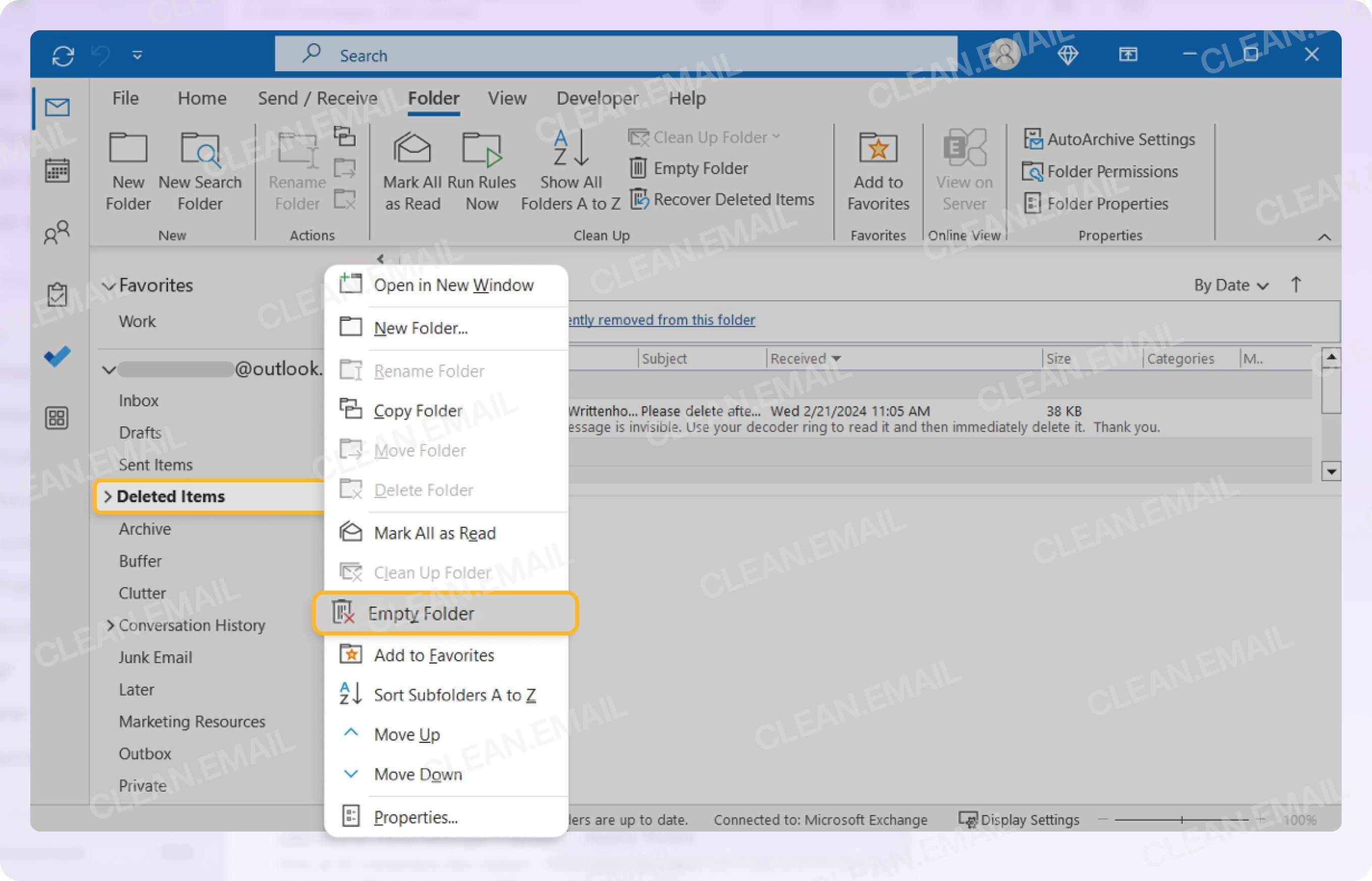The image size is (1372, 881).
Task: Expand the Conversation History folder
Action: [111, 625]
